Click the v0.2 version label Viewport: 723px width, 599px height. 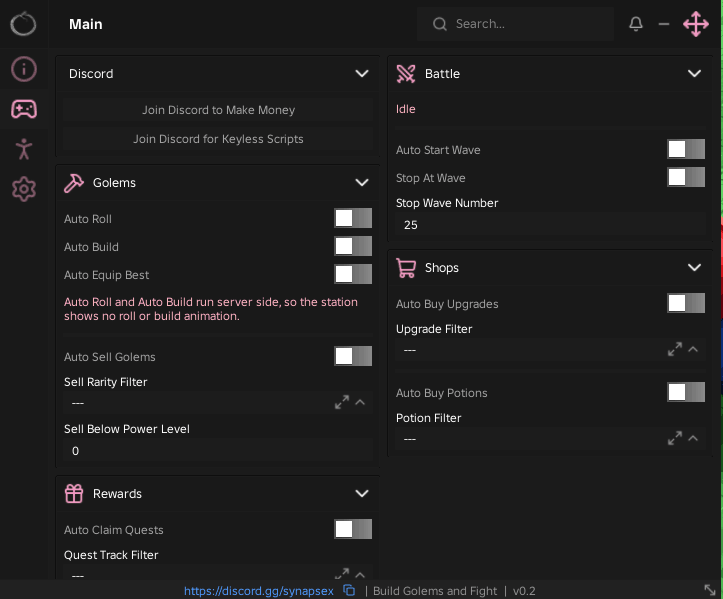tap(524, 591)
